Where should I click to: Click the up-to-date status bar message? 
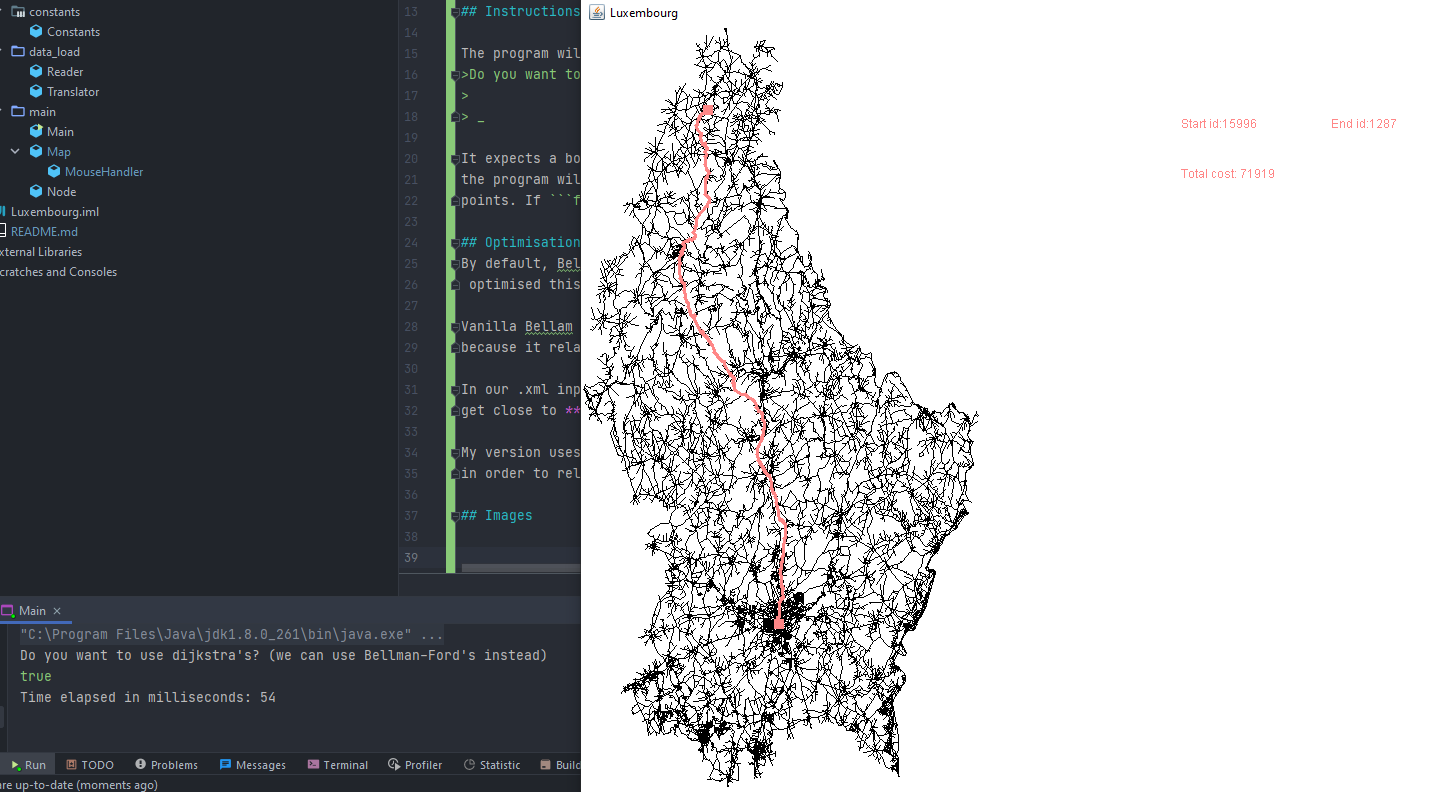tap(79, 785)
